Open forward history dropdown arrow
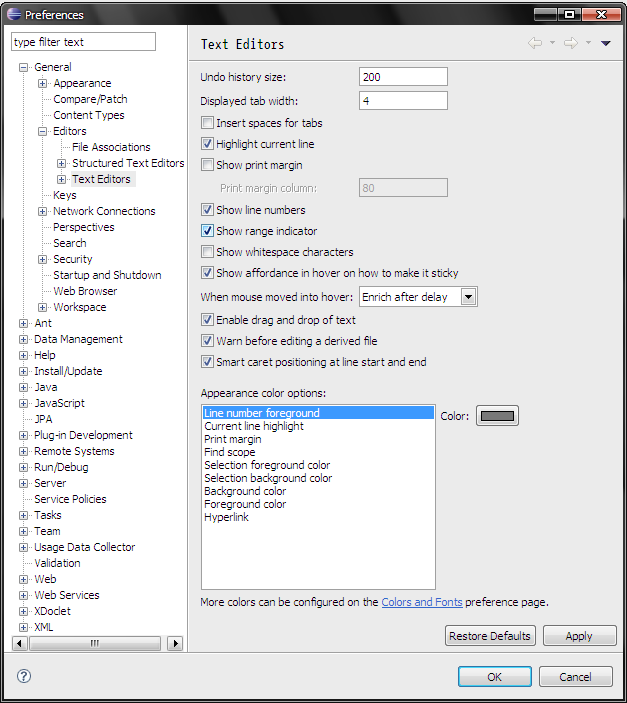Viewport: 627px width, 703px height. (x=588, y=43)
